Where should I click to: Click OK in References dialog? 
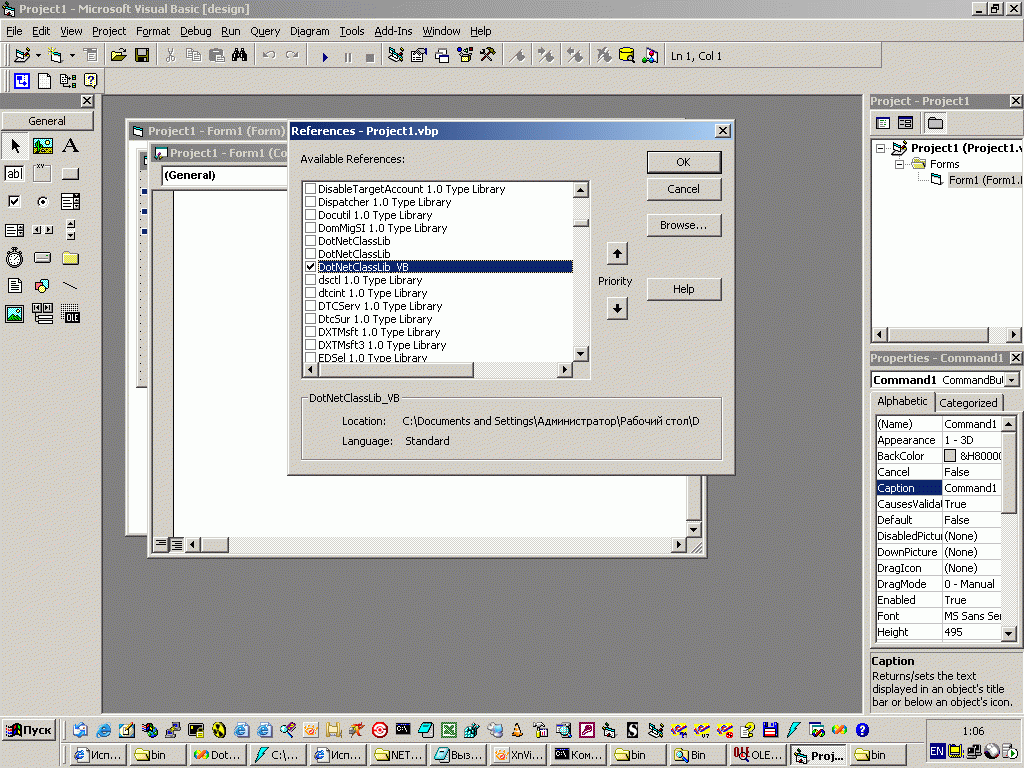click(x=684, y=163)
